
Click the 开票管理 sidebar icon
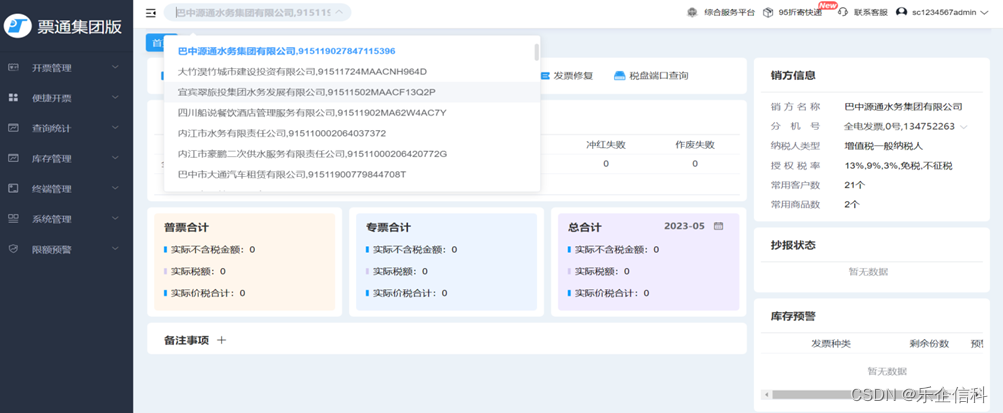[13, 67]
